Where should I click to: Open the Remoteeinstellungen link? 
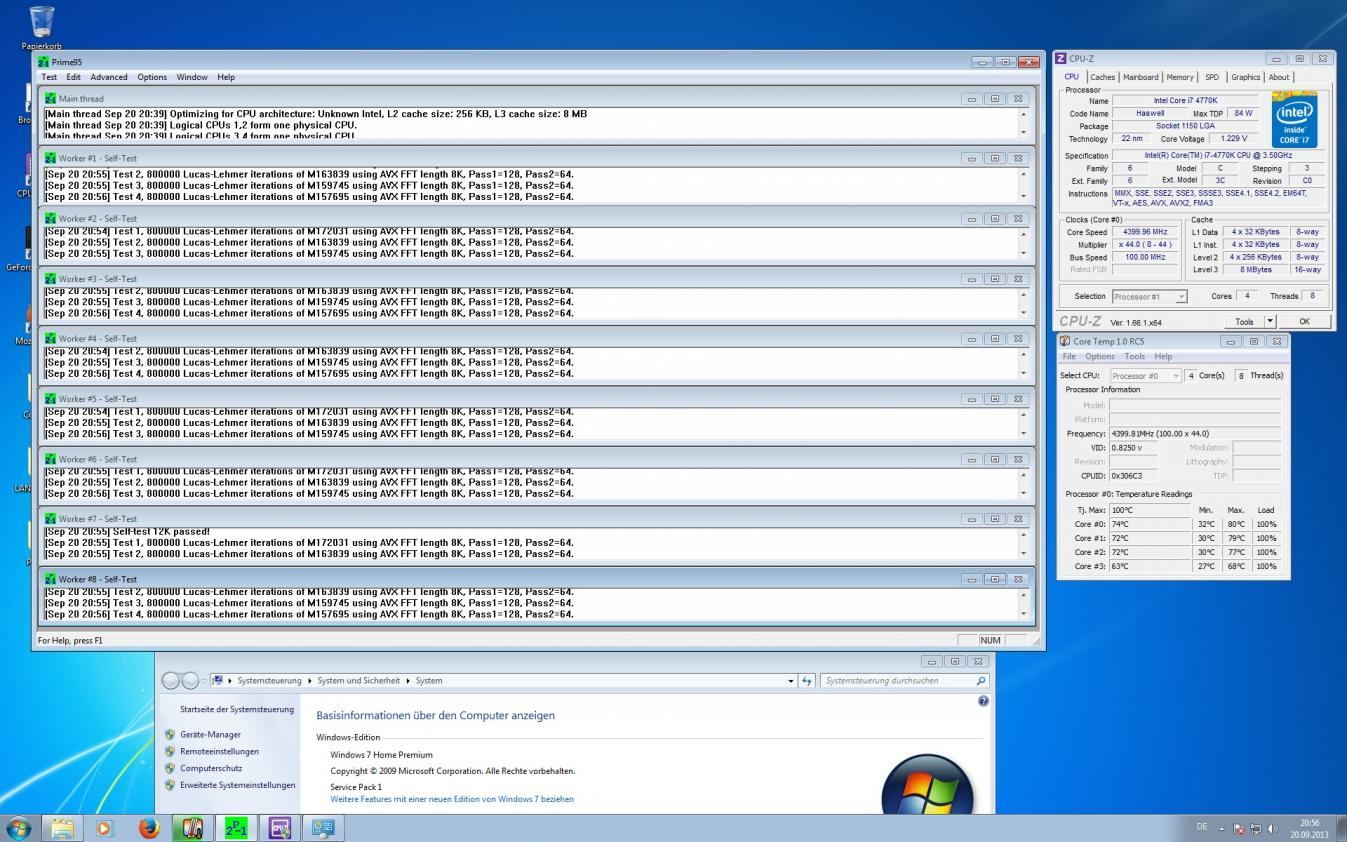[219, 752]
